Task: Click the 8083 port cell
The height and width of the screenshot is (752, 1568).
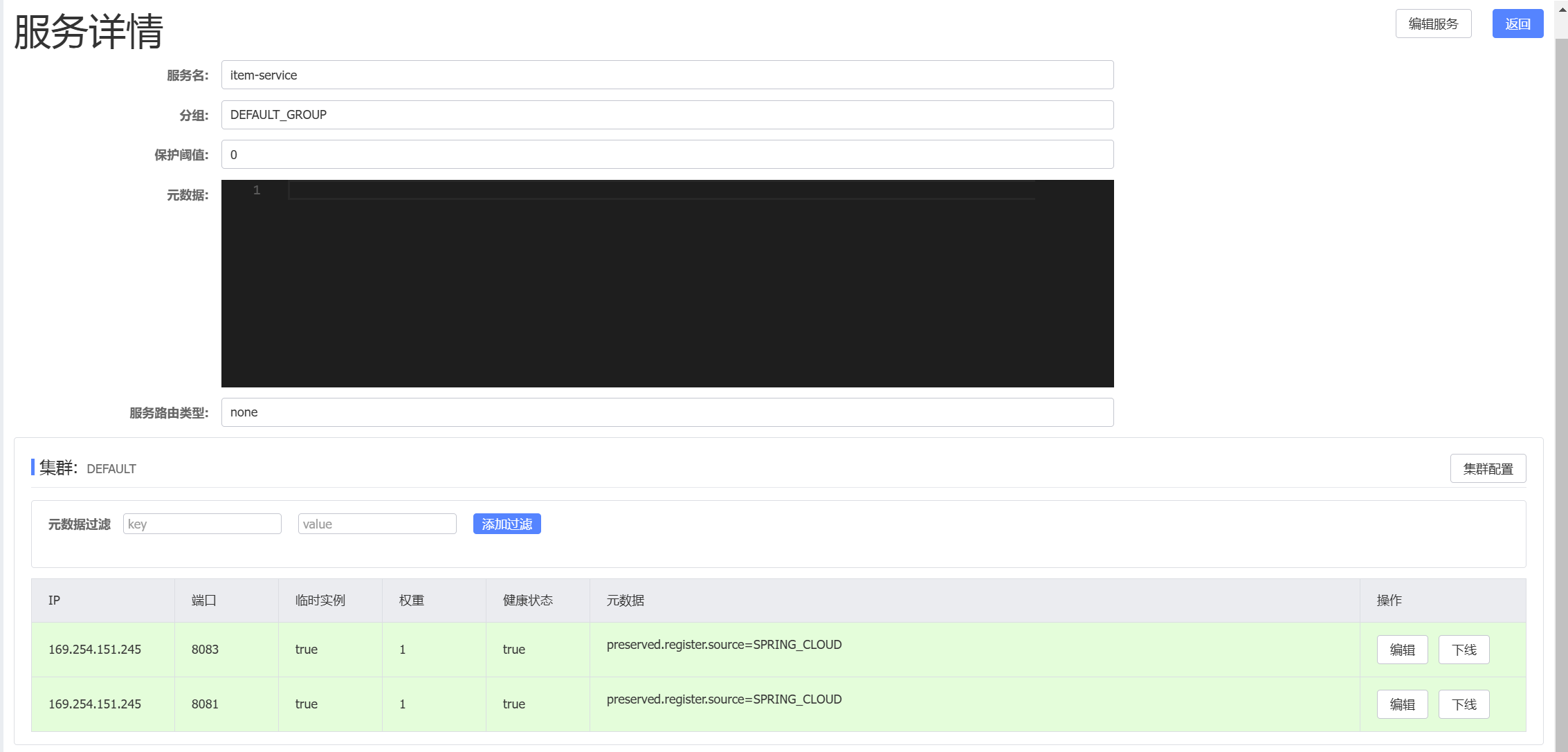Action: [x=205, y=650]
